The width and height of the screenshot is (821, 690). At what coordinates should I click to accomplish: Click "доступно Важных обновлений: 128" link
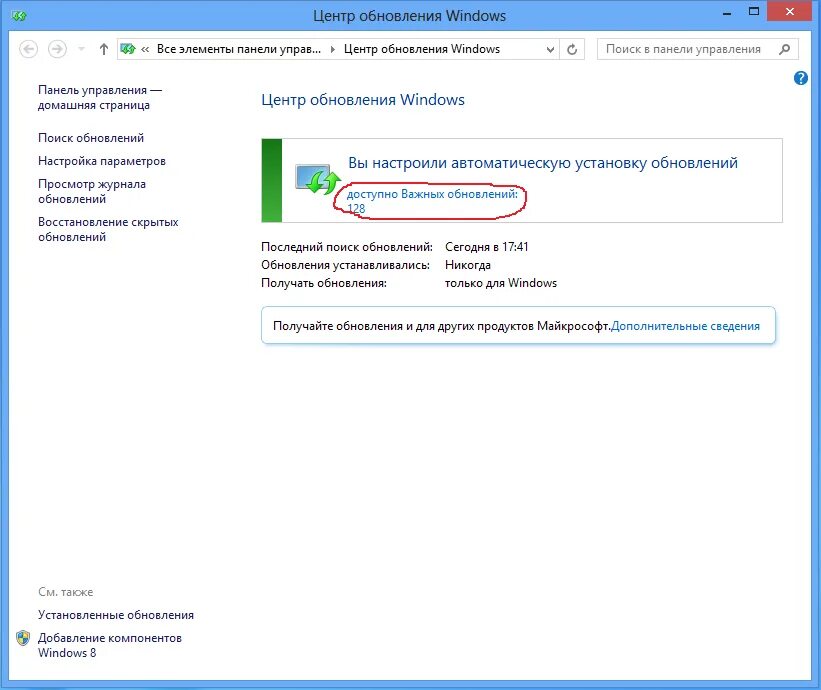[x=432, y=201]
